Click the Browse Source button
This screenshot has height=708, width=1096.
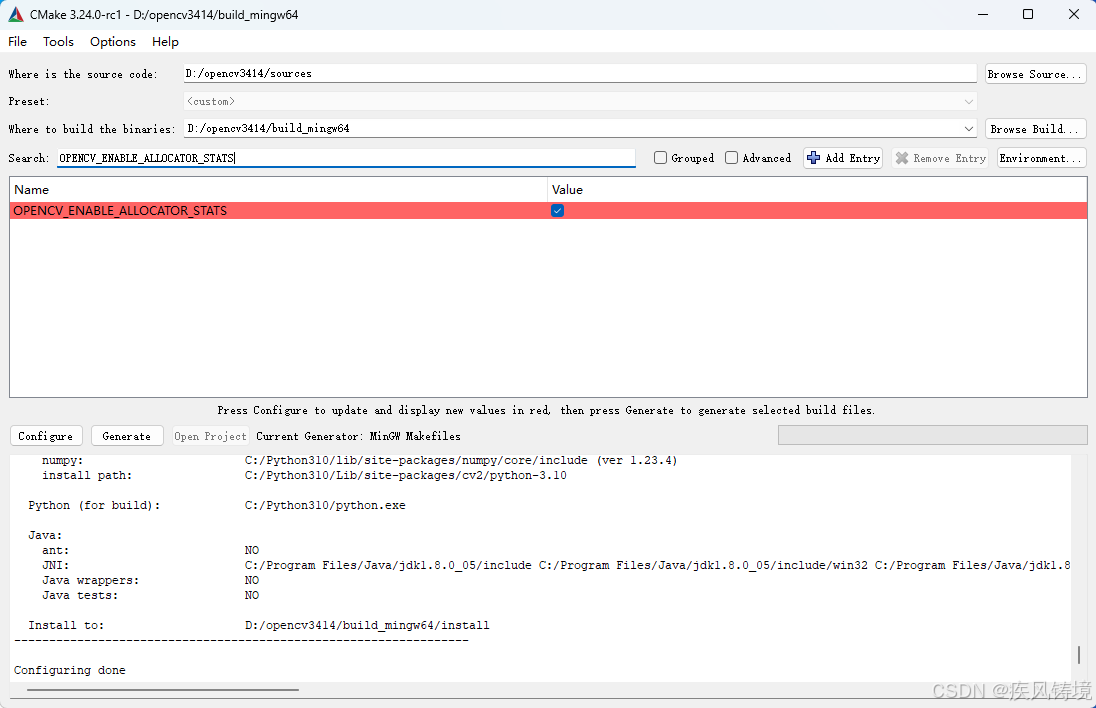point(1035,74)
